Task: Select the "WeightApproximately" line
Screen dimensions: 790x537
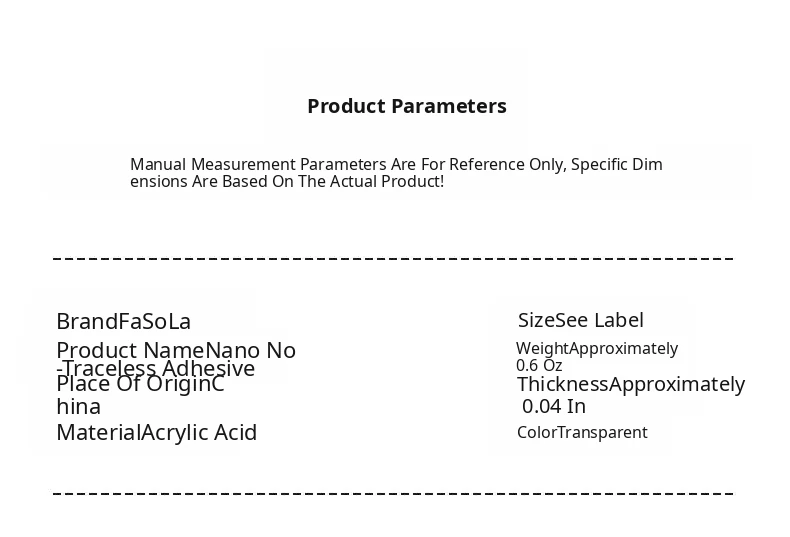Action: point(596,349)
